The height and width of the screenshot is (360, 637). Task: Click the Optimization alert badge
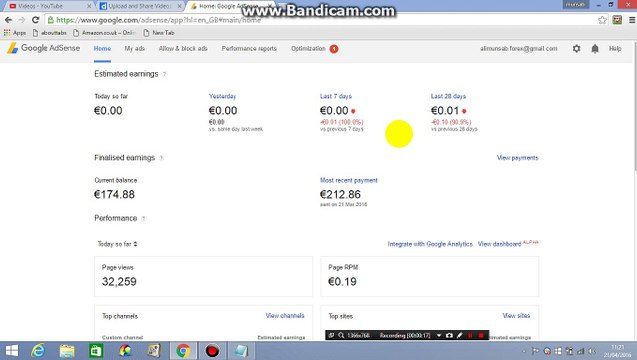click(x=334, y=49)
